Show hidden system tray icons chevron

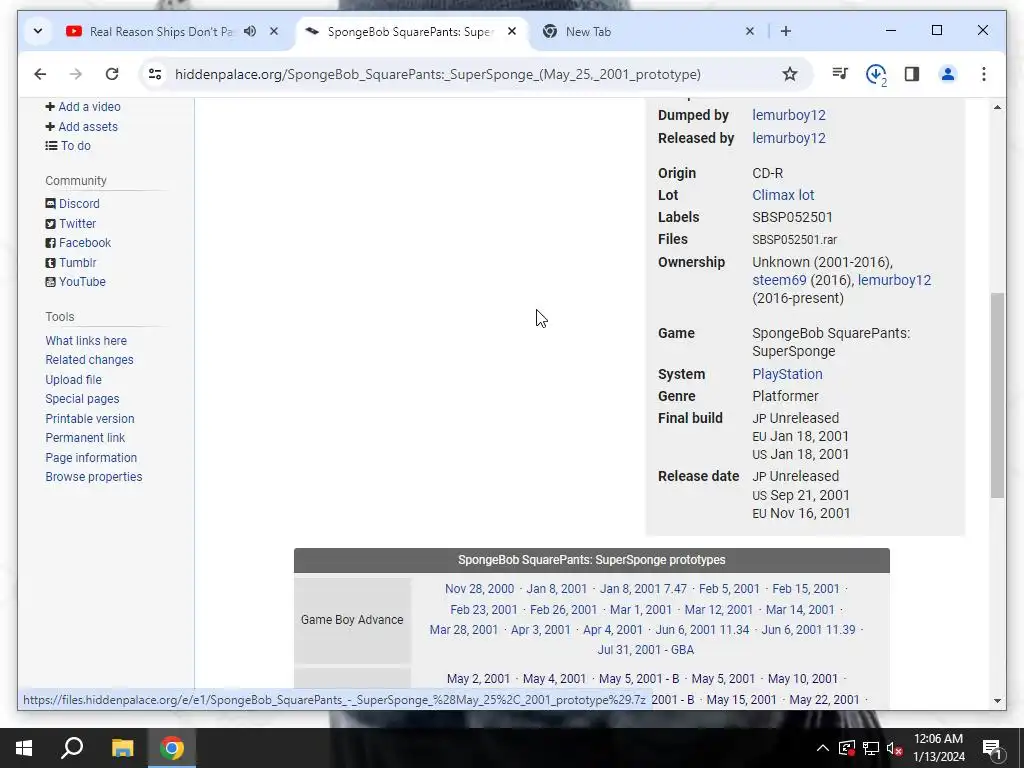pyautogui.click(x=823, y=748)
